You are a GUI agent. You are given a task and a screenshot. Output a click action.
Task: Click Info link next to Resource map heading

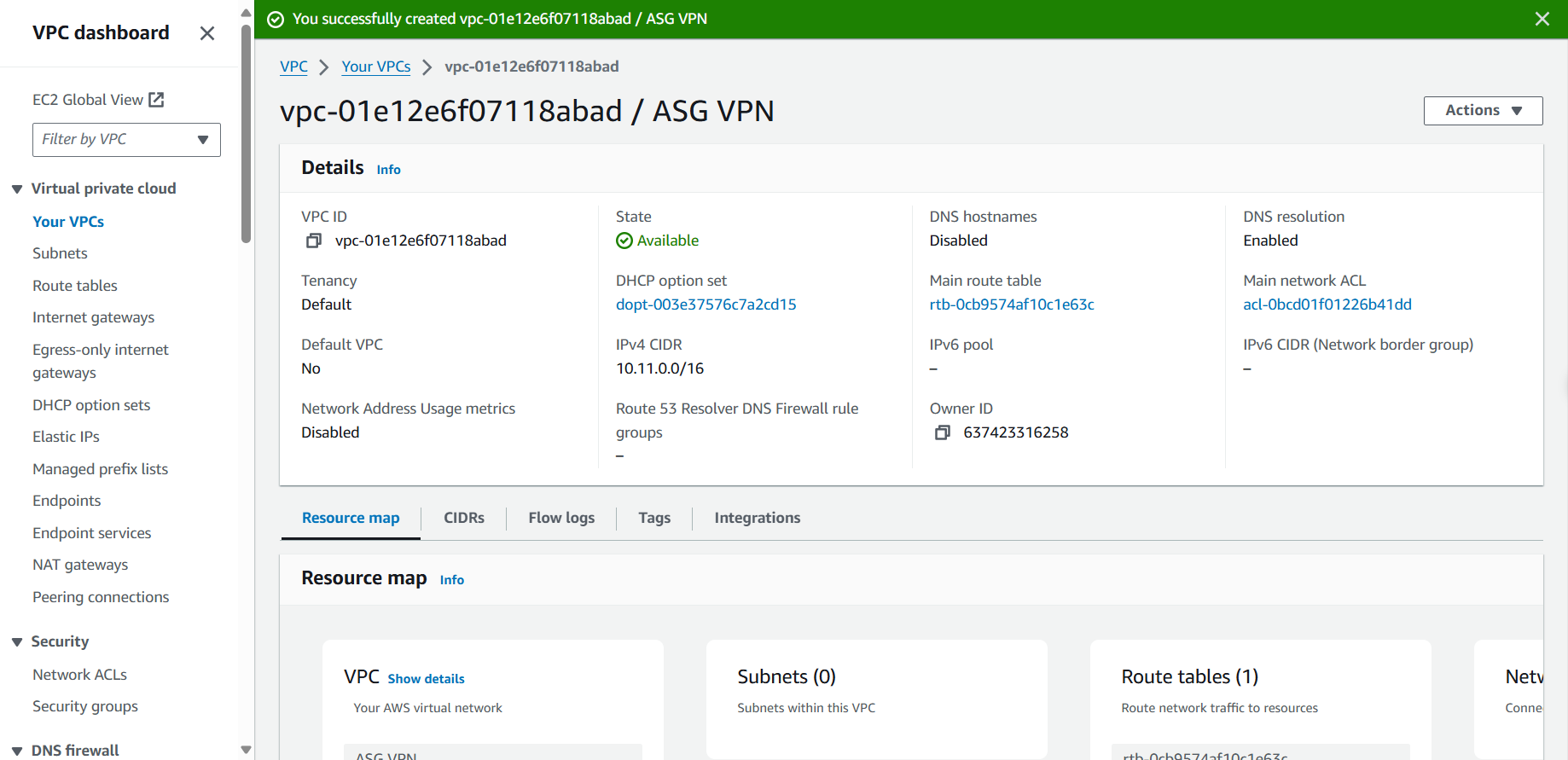[x=452, y=580]
